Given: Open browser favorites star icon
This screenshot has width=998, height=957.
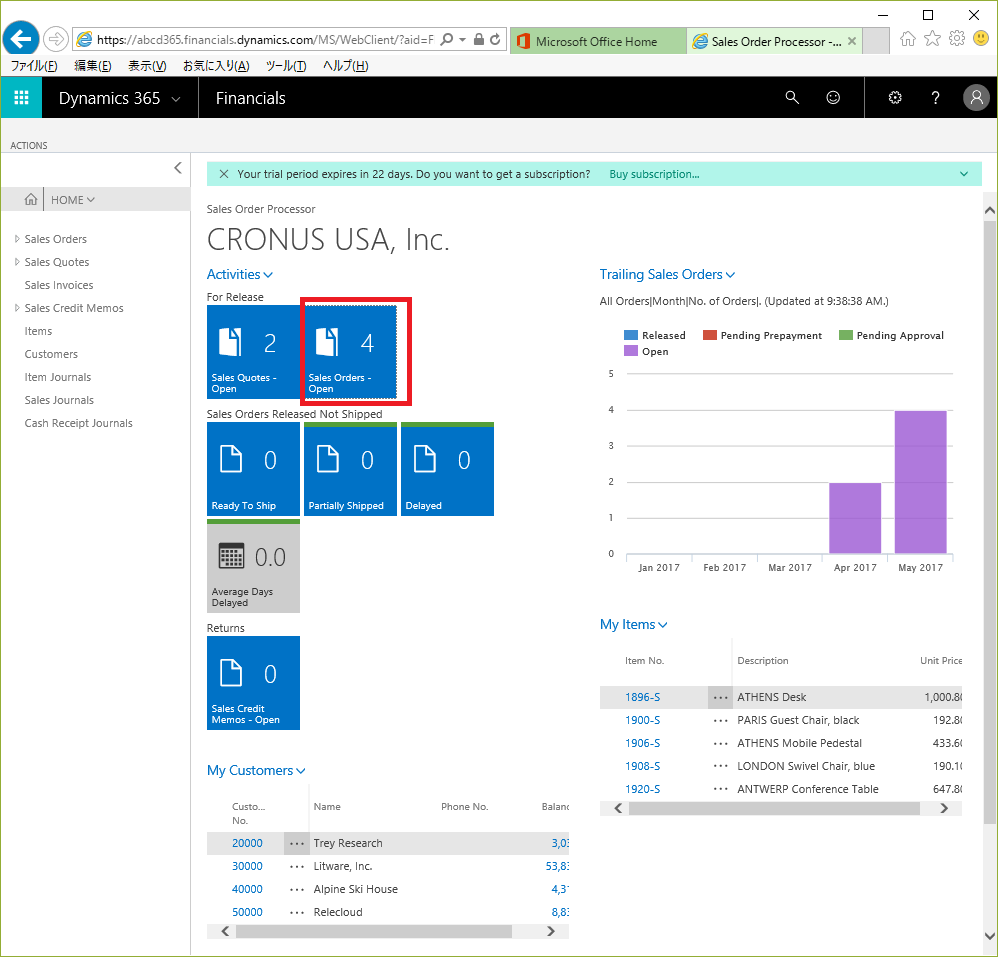Looking at the screenshot, I should click(x=932, y=39).
